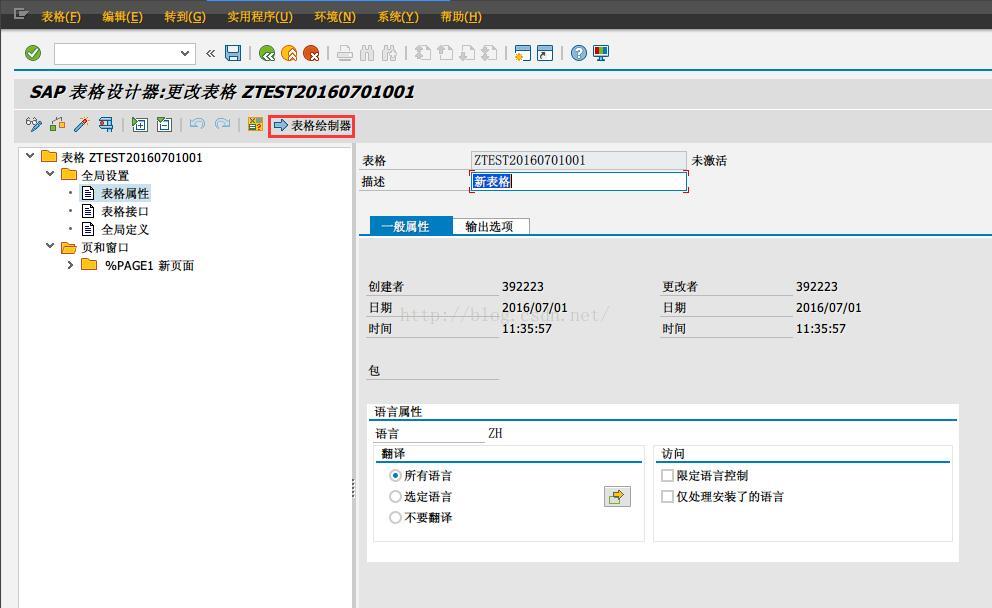Click the 未激活 status text
This screenshot has height=608, width=992.
[709, 161]
